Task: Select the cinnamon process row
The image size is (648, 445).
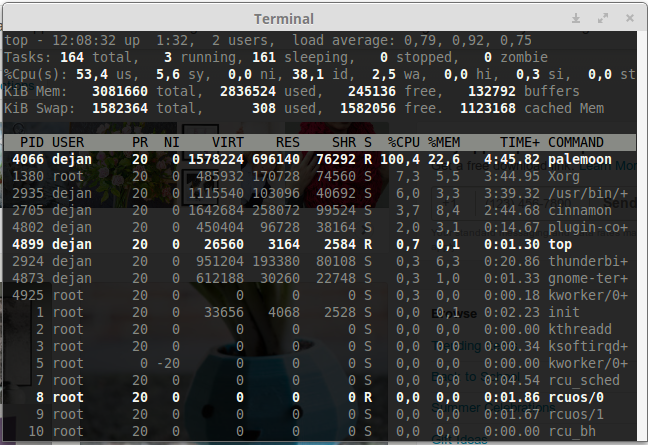Action: [319, 210]
